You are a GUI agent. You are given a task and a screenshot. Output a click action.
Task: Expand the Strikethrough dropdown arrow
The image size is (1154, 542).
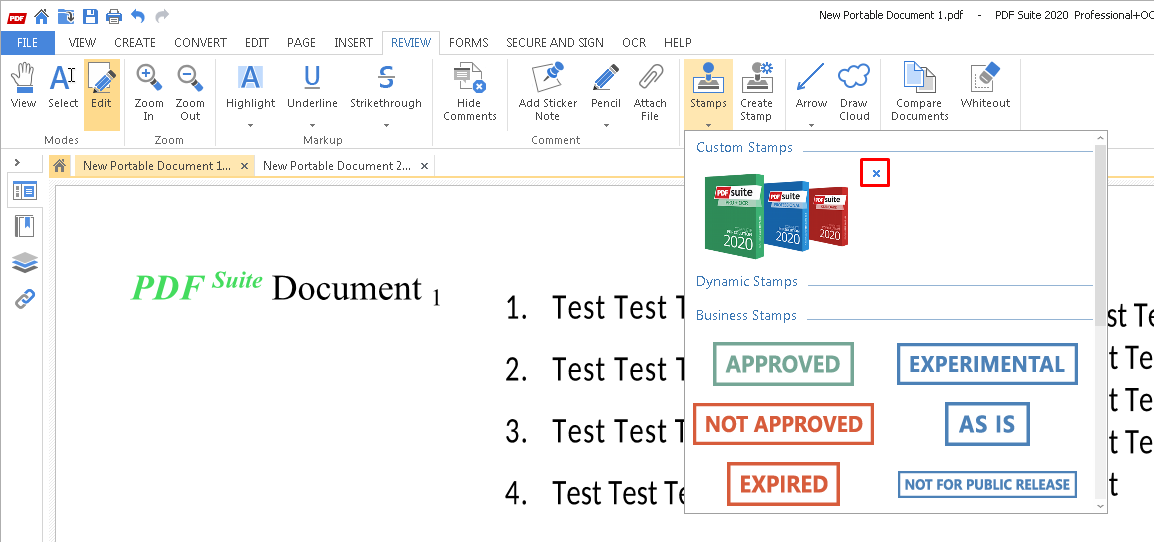[386, 125]
